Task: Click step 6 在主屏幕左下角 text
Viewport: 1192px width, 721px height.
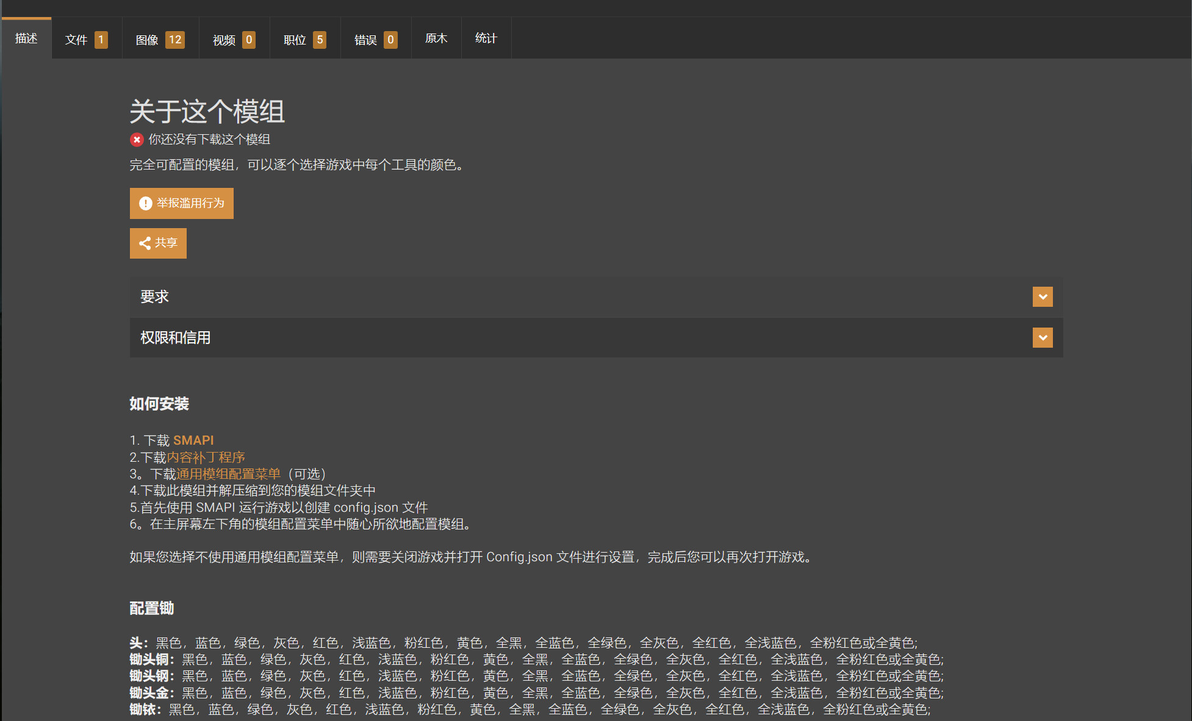Action: tap(303, 524)
